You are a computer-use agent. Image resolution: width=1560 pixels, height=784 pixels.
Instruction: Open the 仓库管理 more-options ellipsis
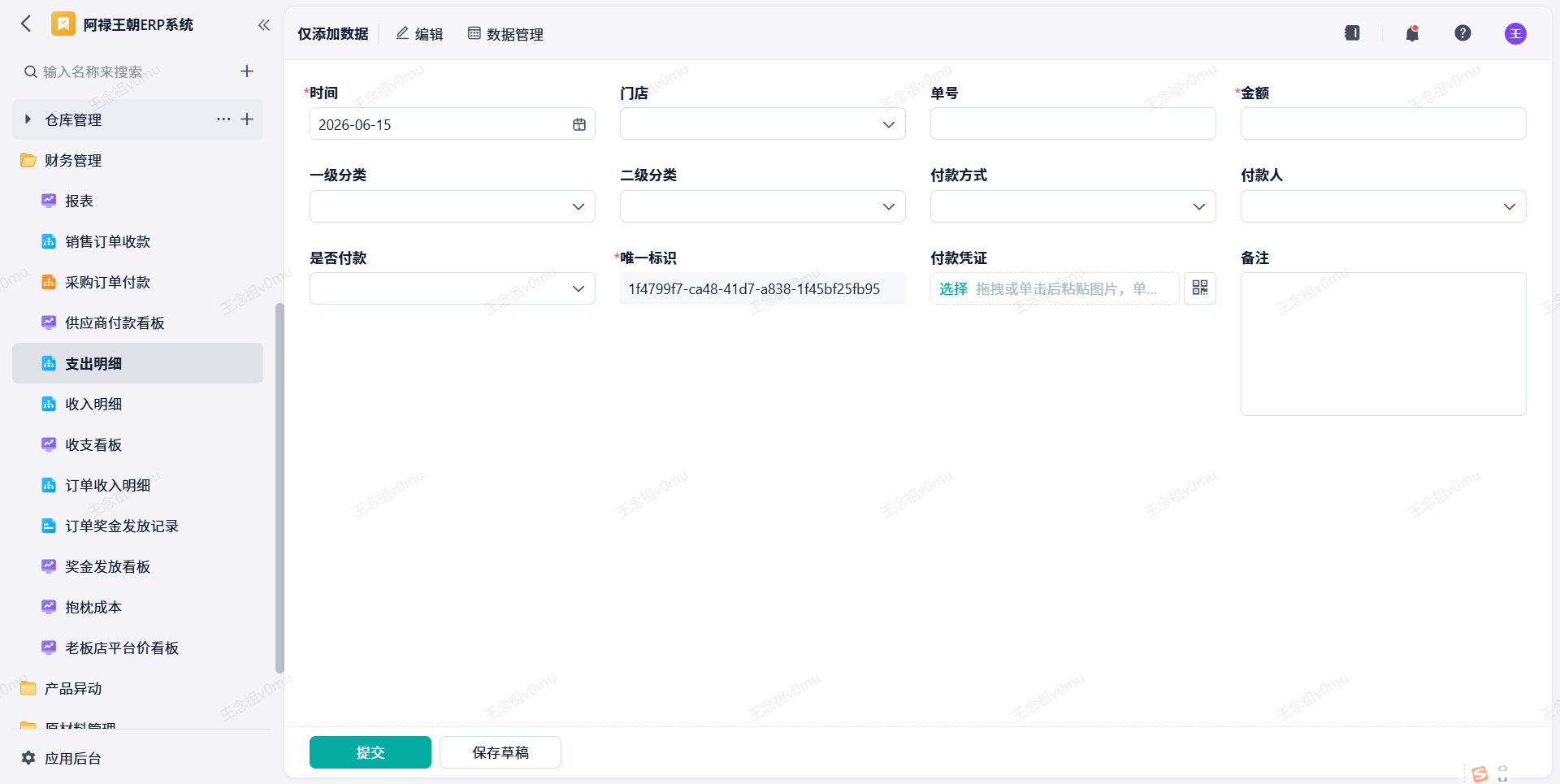[x=223, y=119]
